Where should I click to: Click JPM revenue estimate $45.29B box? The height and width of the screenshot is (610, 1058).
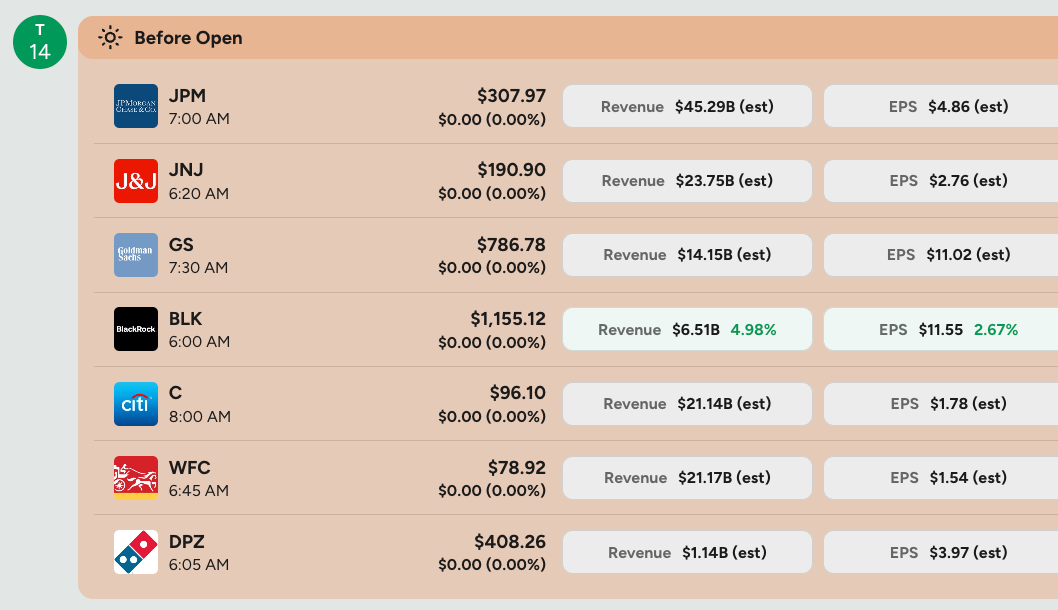pos(688,106)
